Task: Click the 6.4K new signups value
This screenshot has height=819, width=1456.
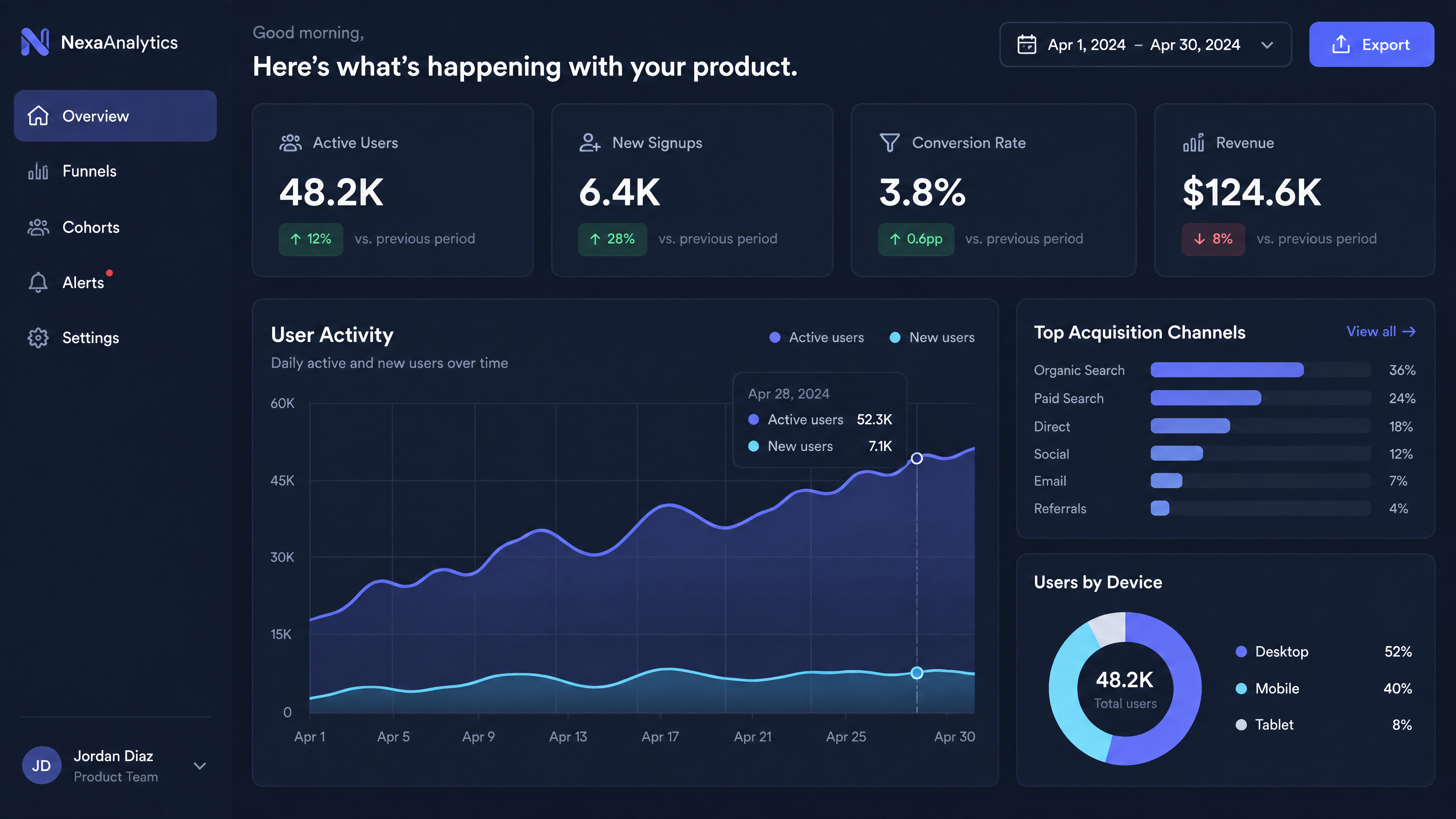Action: (x=620, y=192)
